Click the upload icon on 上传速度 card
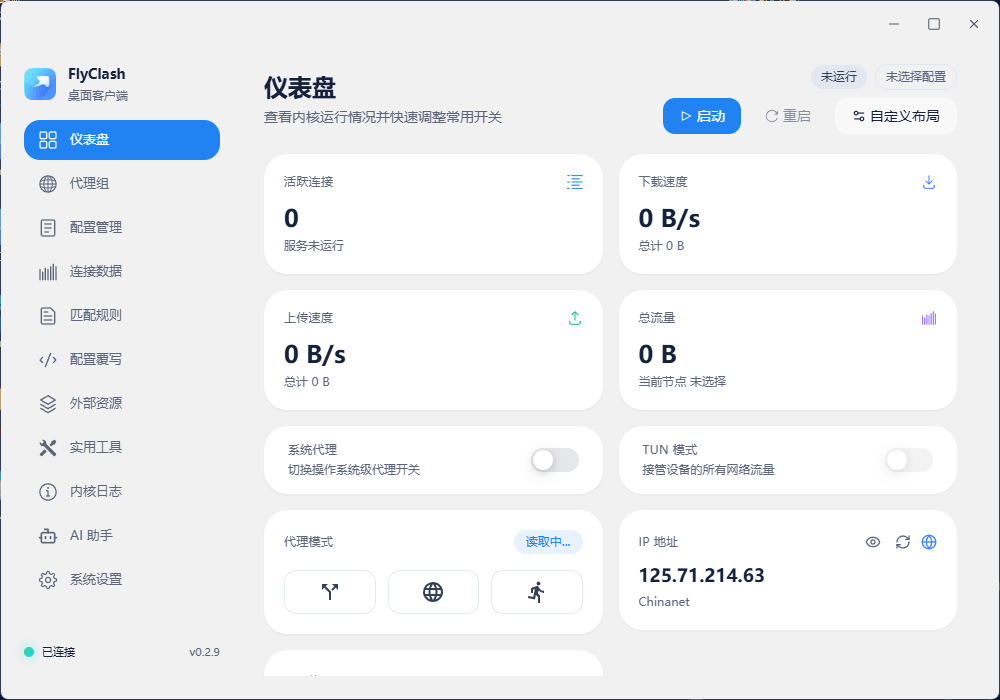The width and height of the screenshot is (1000, 700). 575,318
